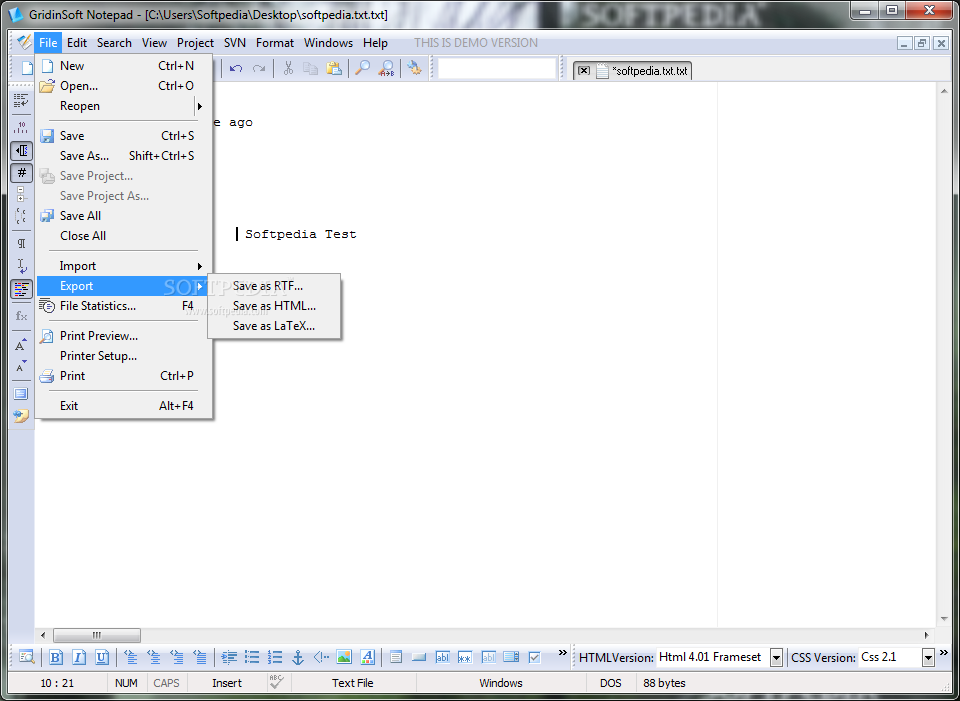The height and width of the screenshot is (701, 960).
Task: Click the Bold B icon in HTML toolbar
Action: 56,658
